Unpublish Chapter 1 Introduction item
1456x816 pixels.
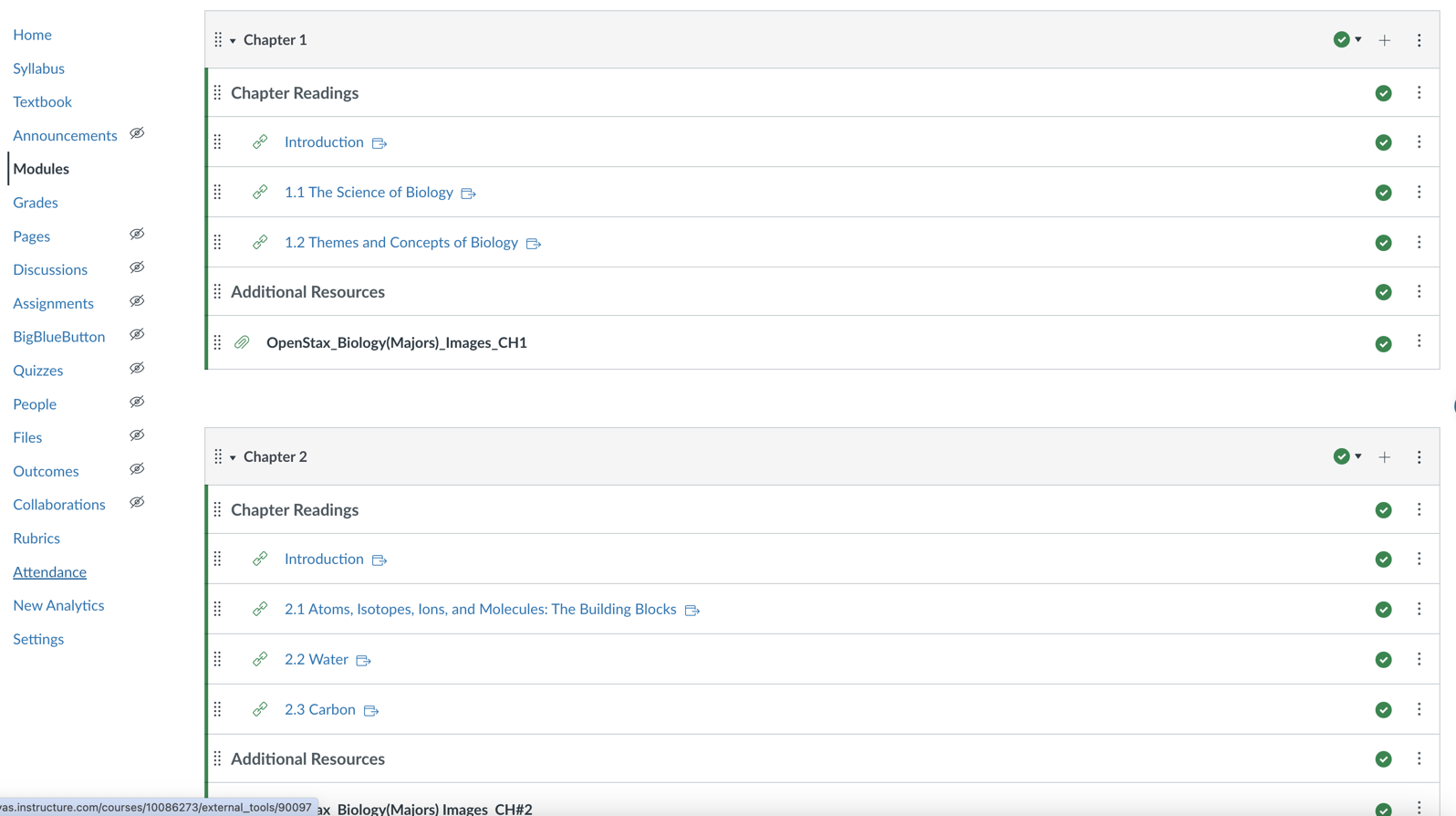click(1384, 142)
